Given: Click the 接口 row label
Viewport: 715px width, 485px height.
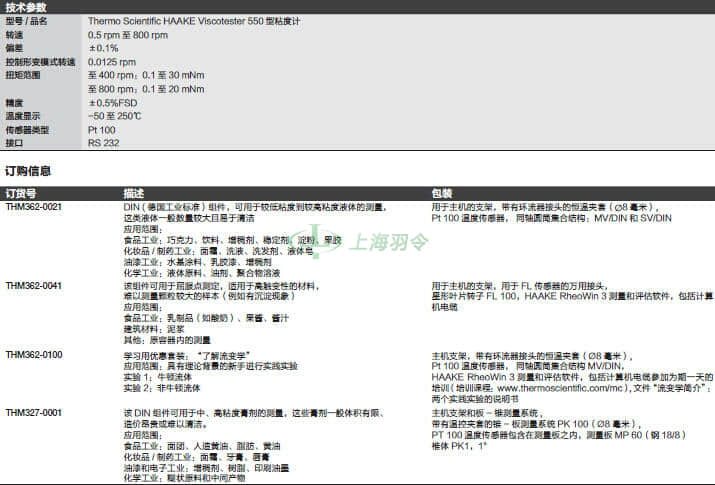Looking at the screenshot, I should 14,143.
